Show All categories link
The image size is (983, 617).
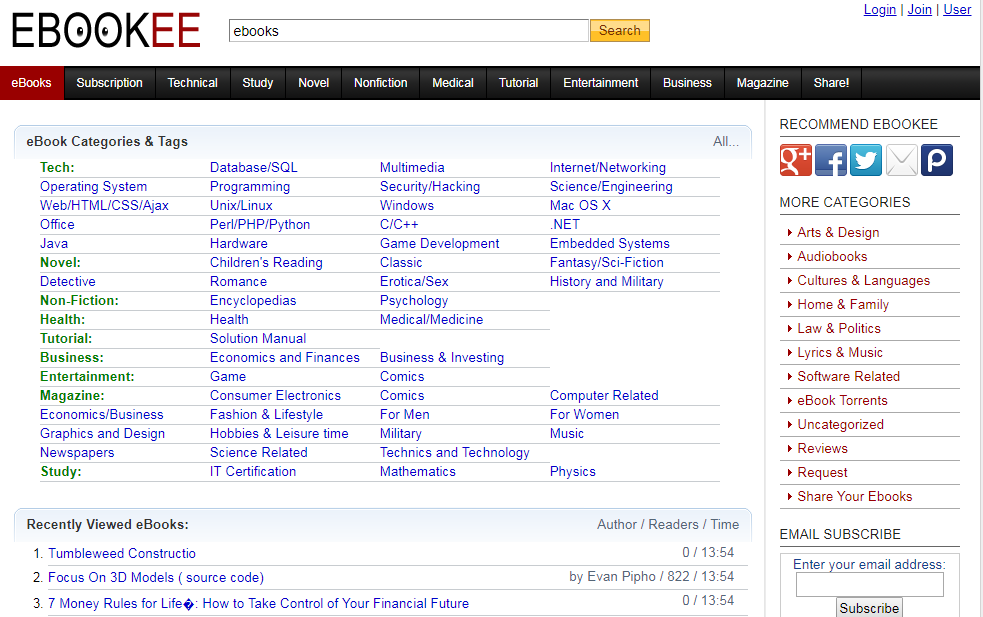click(726, 142)
